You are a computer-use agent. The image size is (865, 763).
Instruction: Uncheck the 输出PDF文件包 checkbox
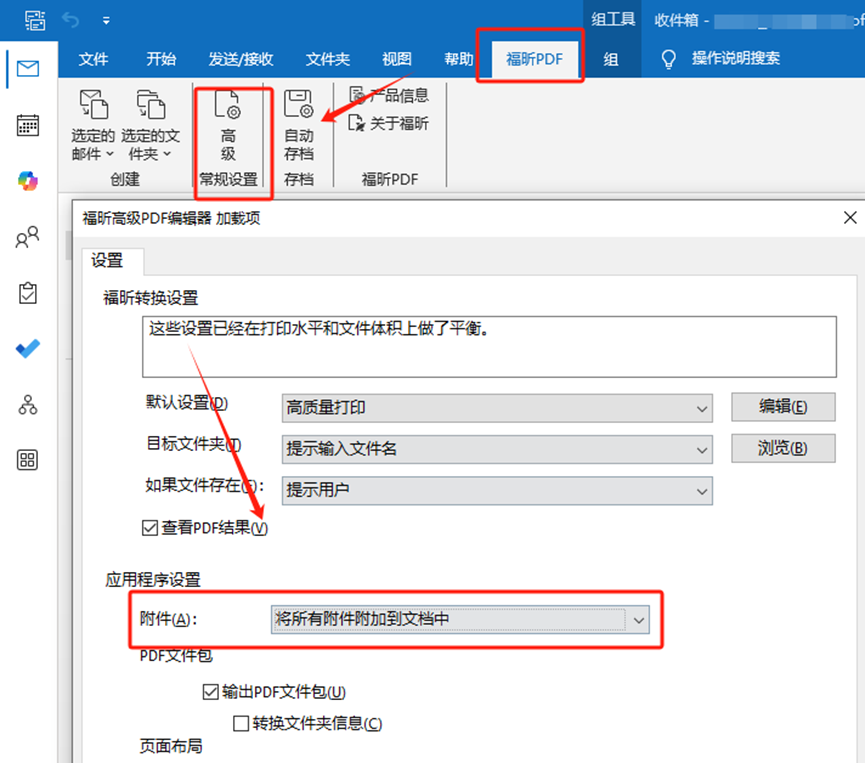click(x=210, y=692)
